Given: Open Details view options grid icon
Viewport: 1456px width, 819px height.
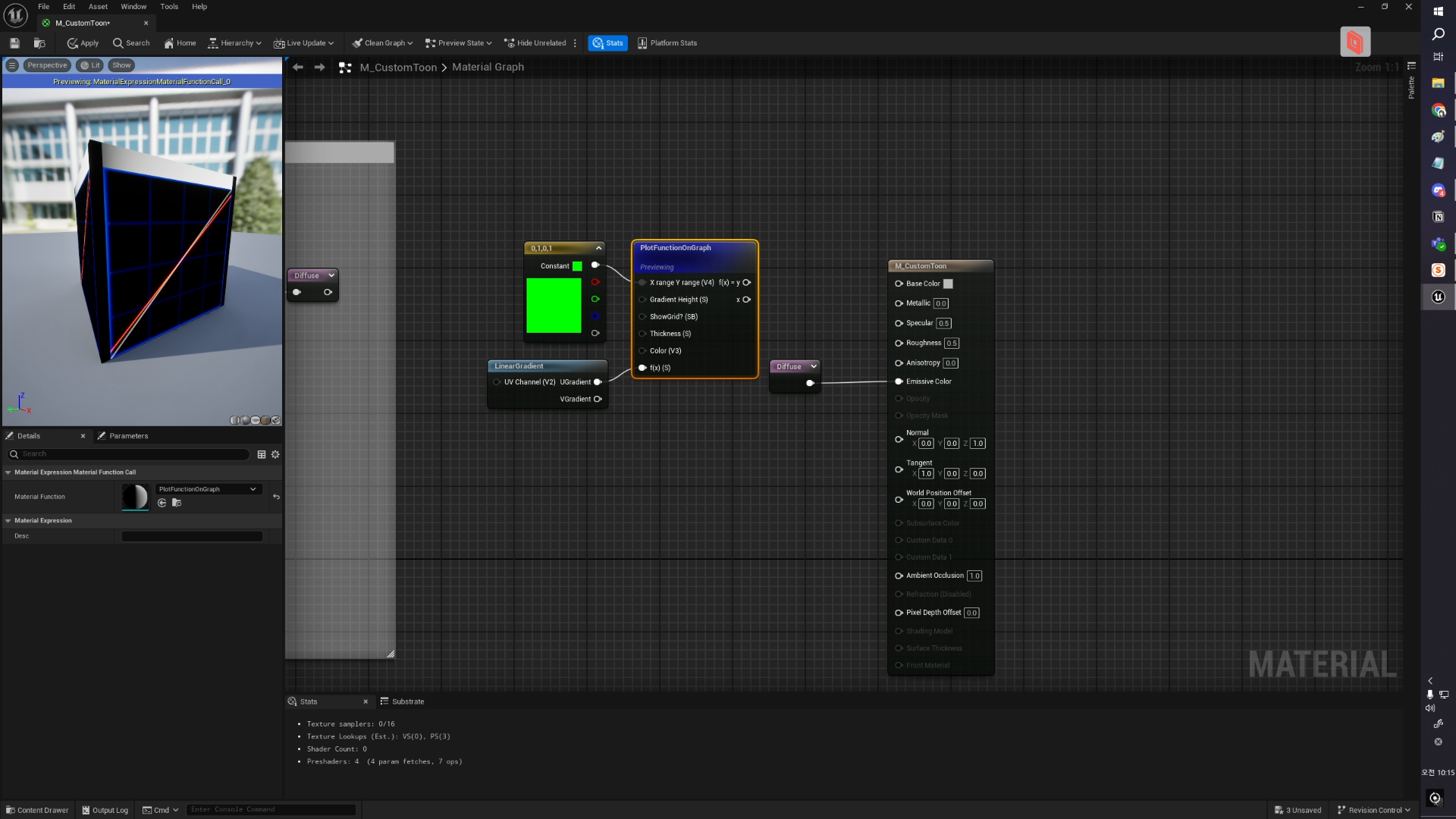Looking at the screenshot, I should pyautogui.click(x=262, y=454).
